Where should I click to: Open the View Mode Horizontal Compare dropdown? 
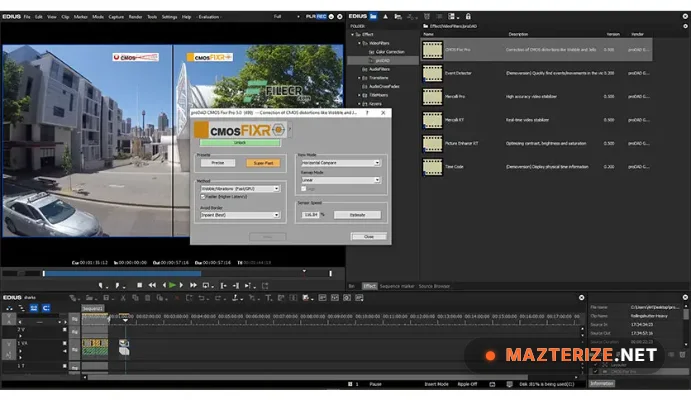pos(340,163)
